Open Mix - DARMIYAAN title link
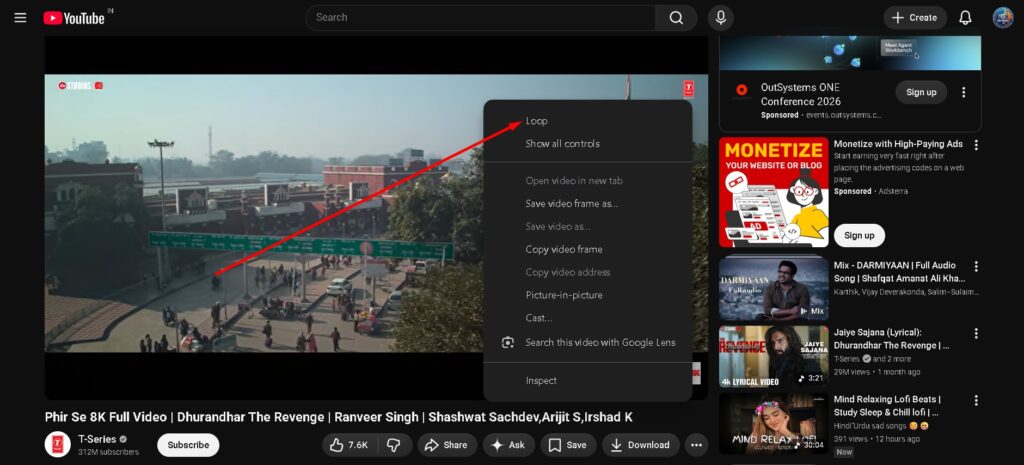This screenshot has width=1024, height=465. tap(899, 272)
